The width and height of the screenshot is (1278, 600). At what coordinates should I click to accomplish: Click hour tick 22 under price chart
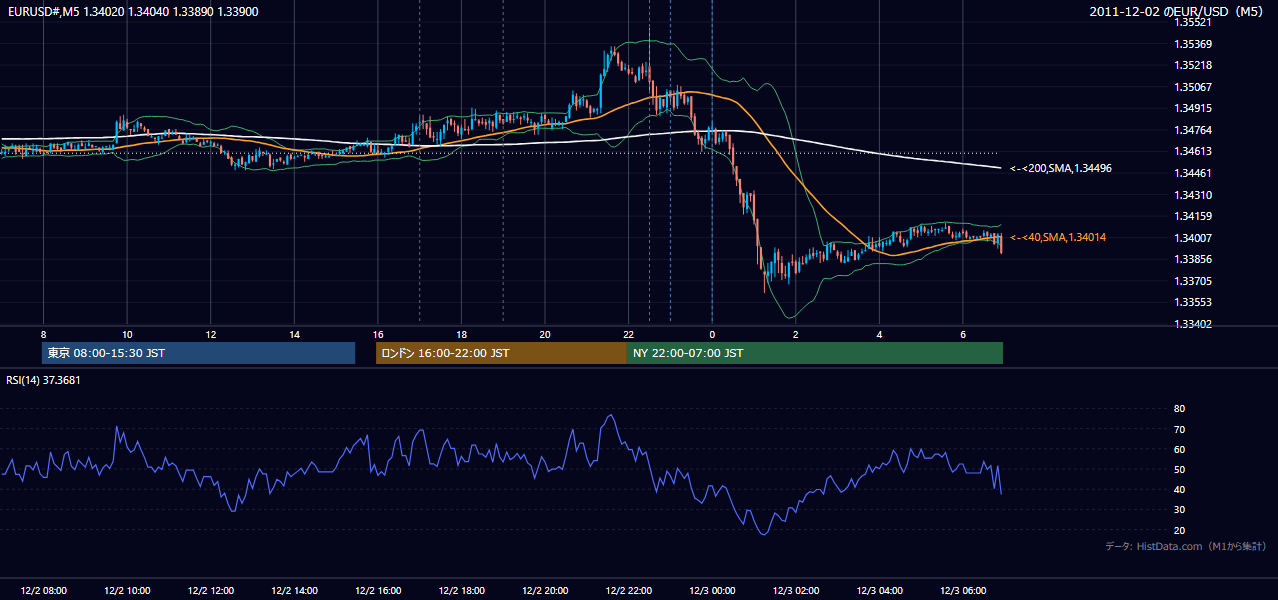coord(628,334)
